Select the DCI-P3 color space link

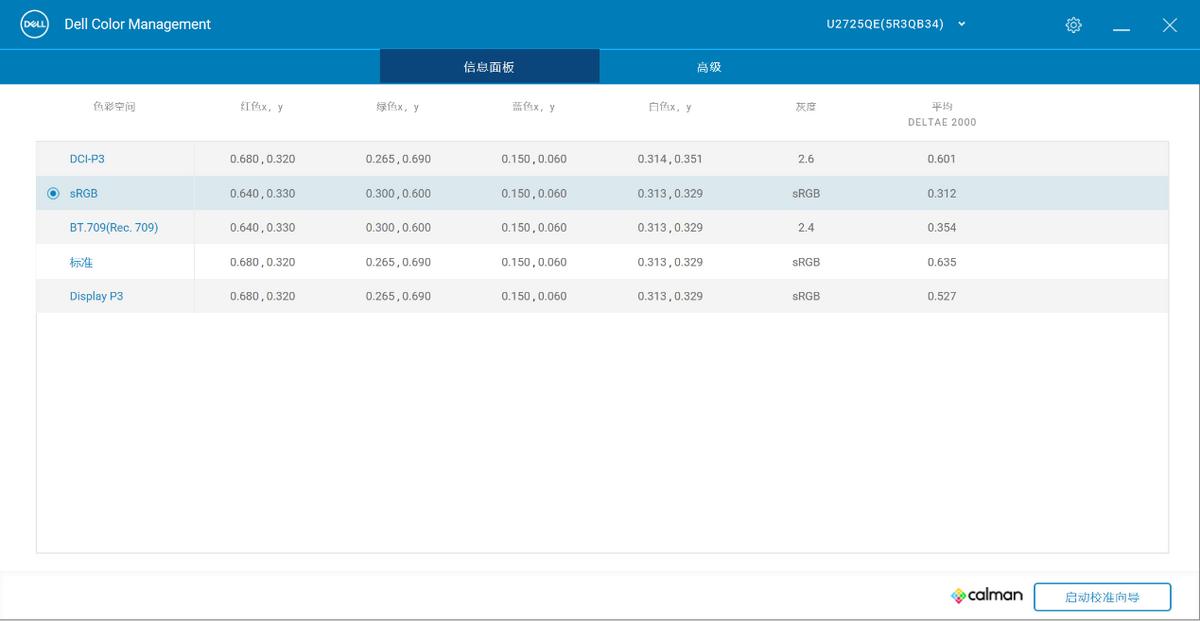coord(87,159)
